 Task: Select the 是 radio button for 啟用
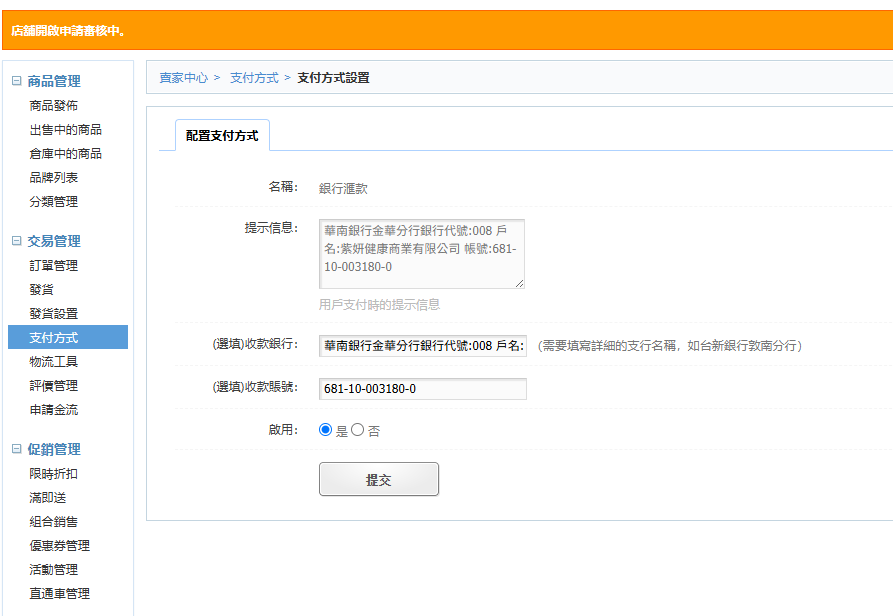325,430
